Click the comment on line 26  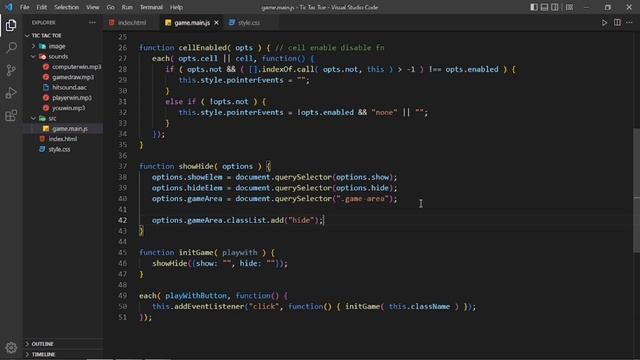(x=329, y=48)
